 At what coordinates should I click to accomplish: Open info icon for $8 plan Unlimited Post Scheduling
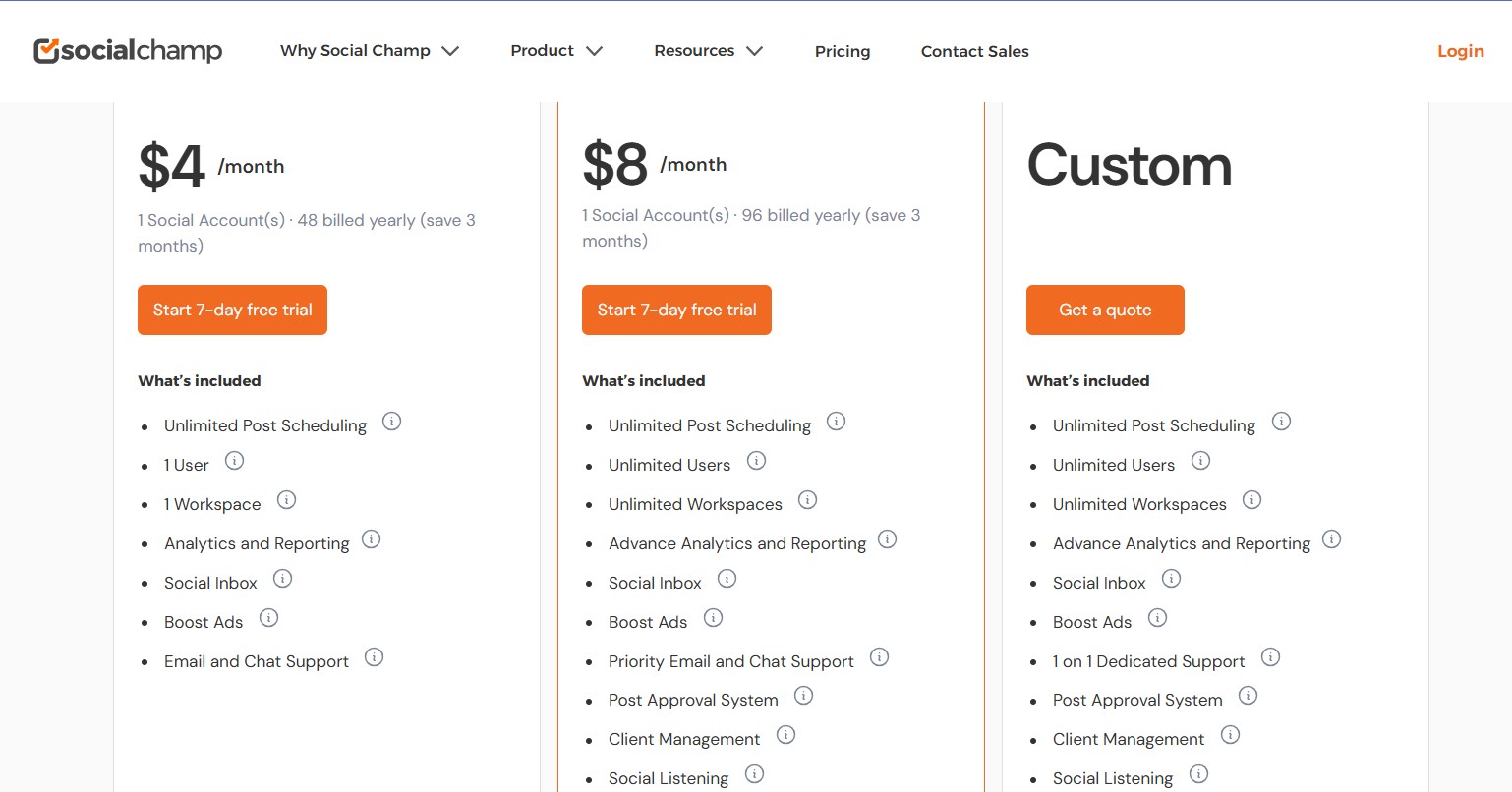click(836, 422)
